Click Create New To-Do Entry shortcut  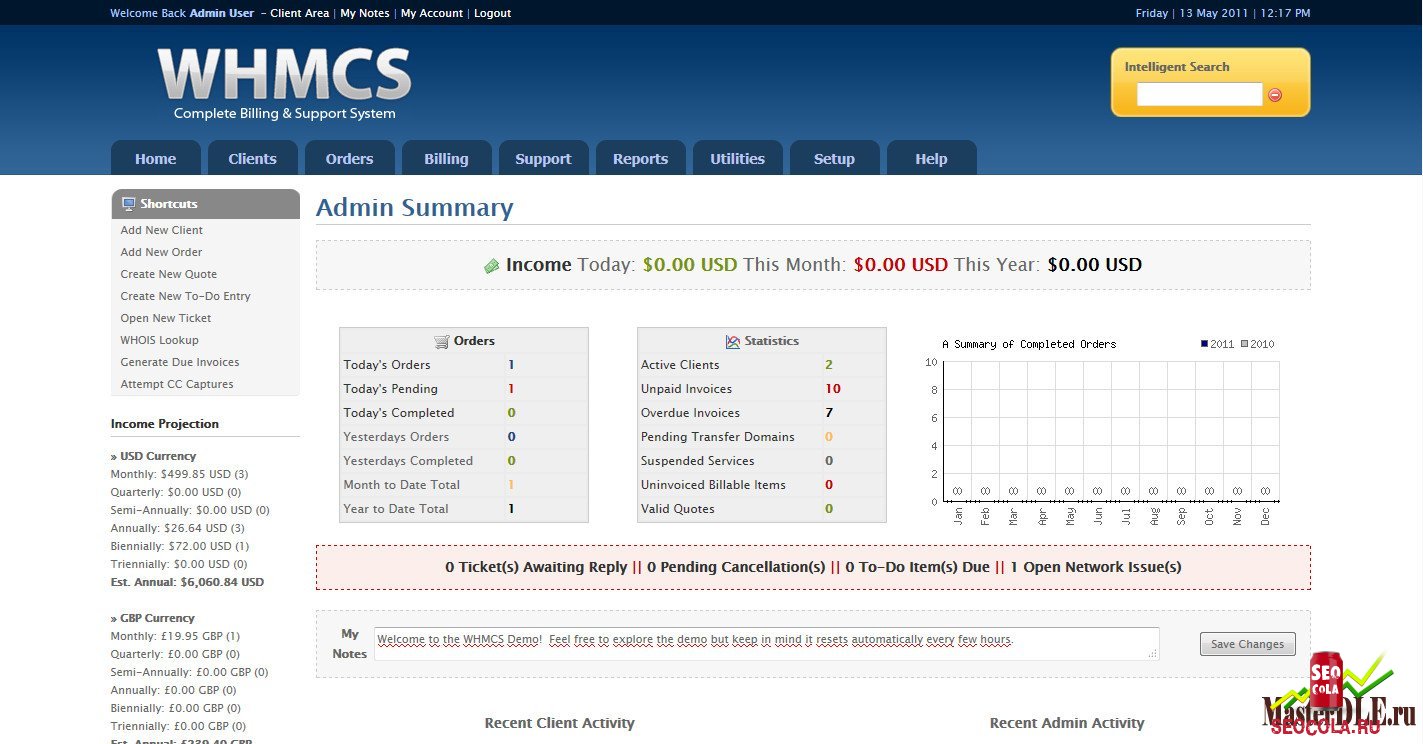pos(185,296)
